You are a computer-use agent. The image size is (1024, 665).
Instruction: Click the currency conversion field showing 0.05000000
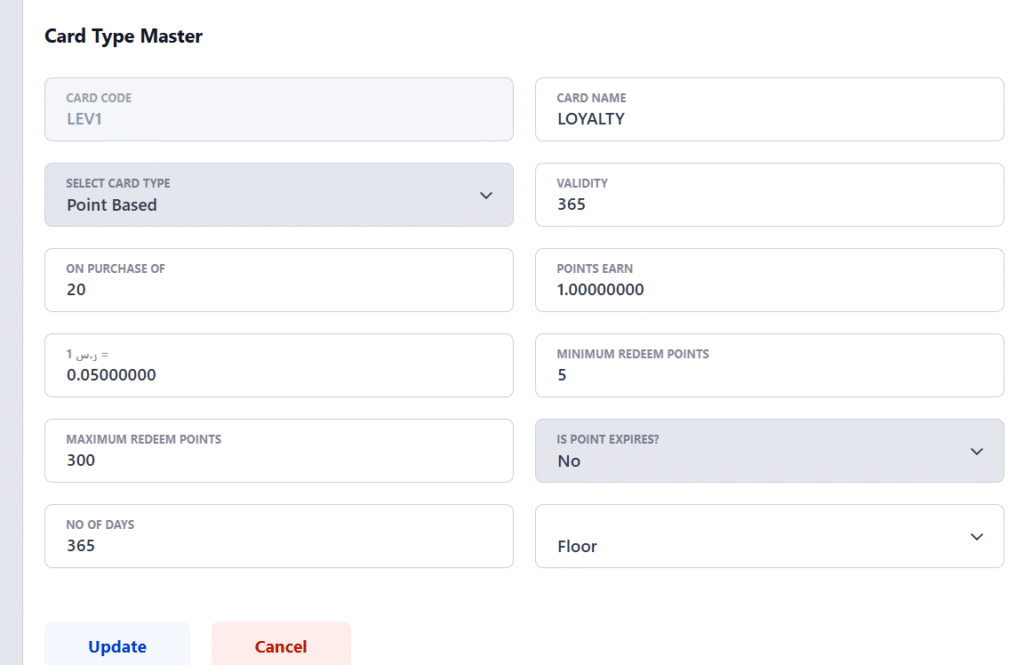point(278,374)
